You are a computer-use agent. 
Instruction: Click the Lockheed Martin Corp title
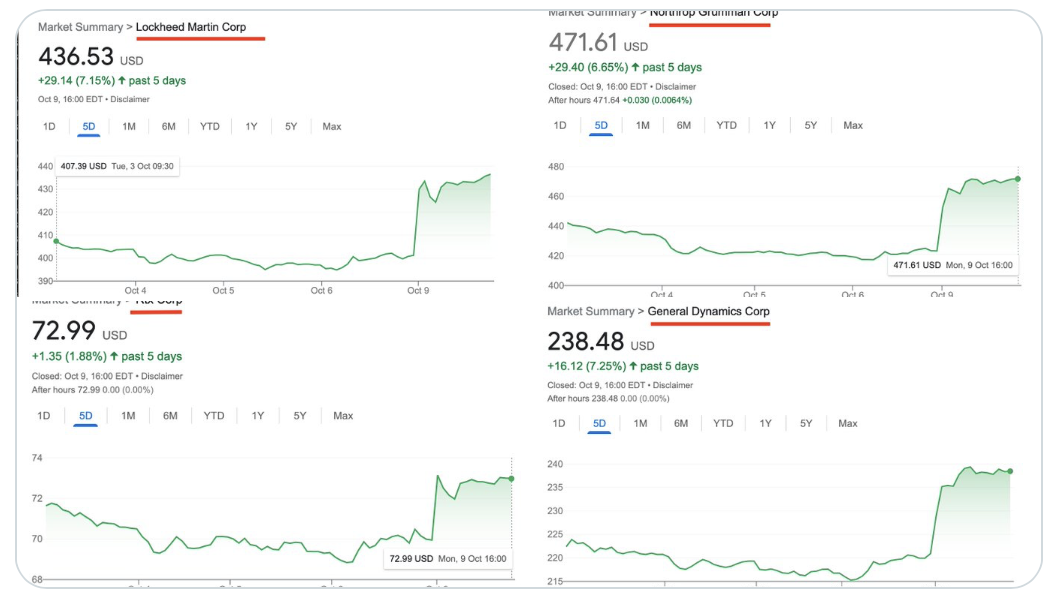191,27
